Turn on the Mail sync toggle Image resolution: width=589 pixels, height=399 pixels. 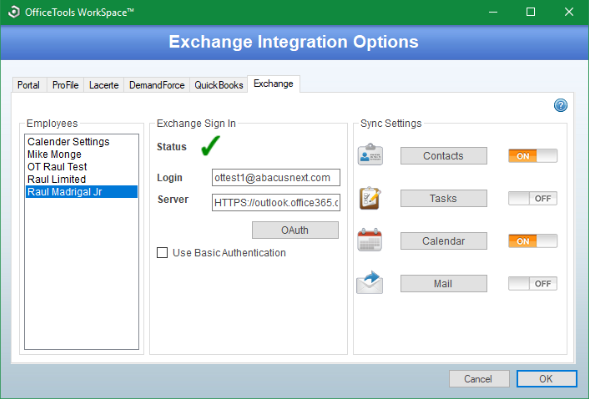tap(533, 284)
